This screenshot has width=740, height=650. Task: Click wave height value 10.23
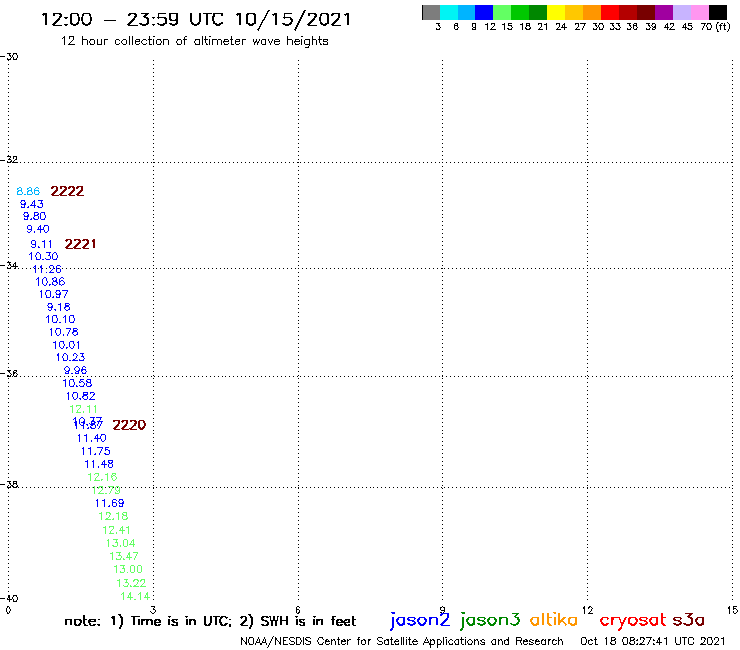coord(70,357)
